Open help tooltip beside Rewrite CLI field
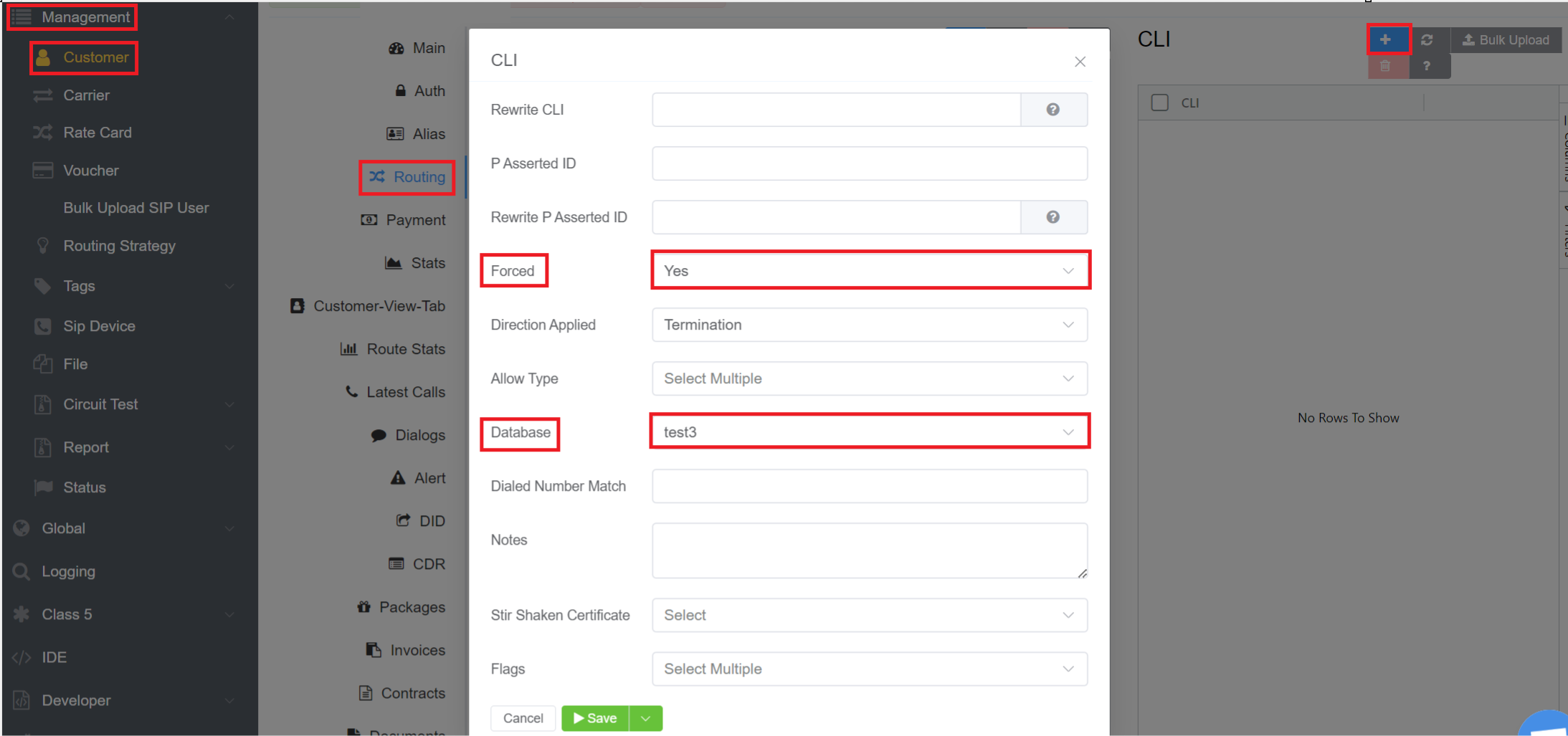 tap(1053, 110)
